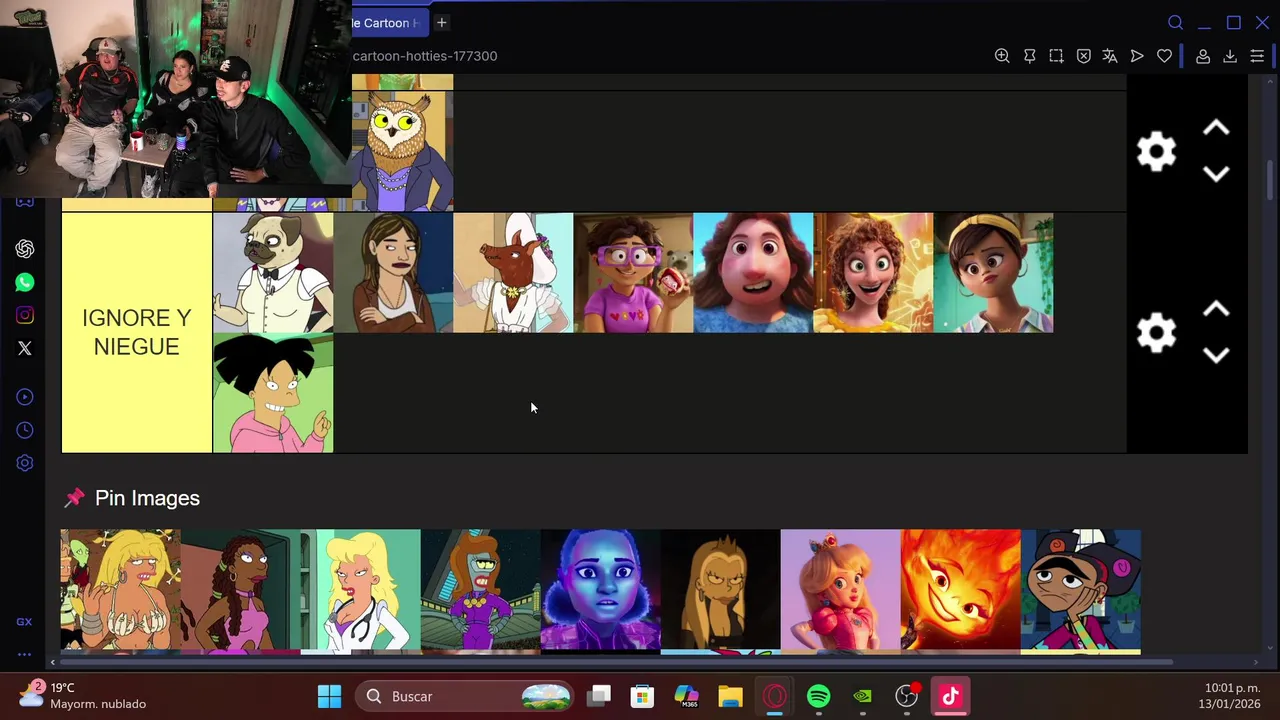
Task: Click the address bar URL cartoon-hotties-177300
Action: [x=425, y=56]
